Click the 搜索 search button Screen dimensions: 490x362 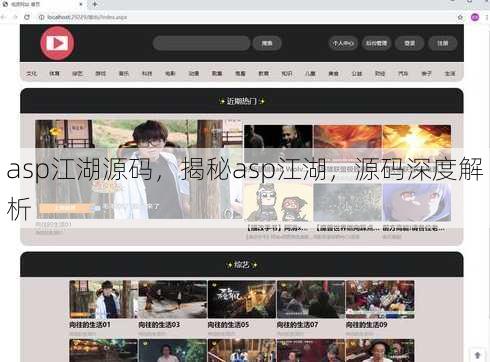coord(267,43)
